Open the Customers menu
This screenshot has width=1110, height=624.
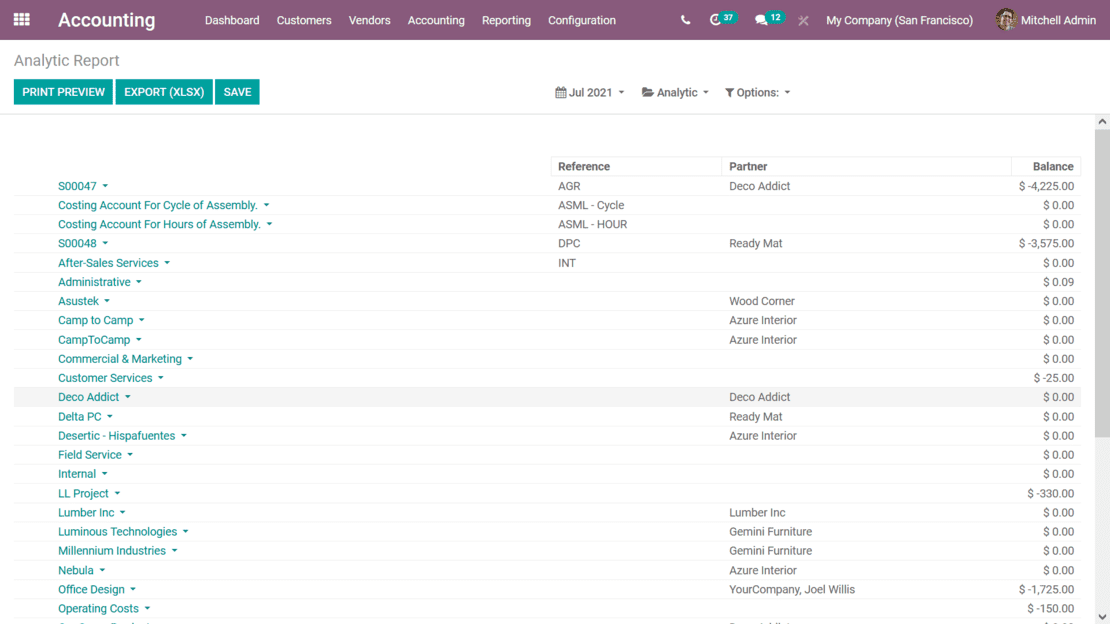[x=304, y=20]
